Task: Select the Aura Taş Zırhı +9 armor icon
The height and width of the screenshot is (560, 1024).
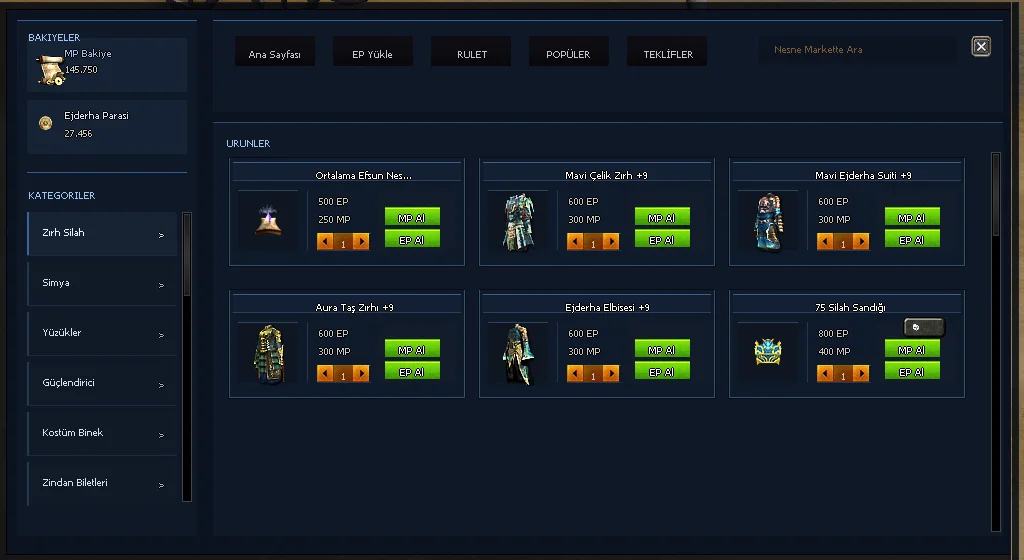Action: [x=268, y=354]
